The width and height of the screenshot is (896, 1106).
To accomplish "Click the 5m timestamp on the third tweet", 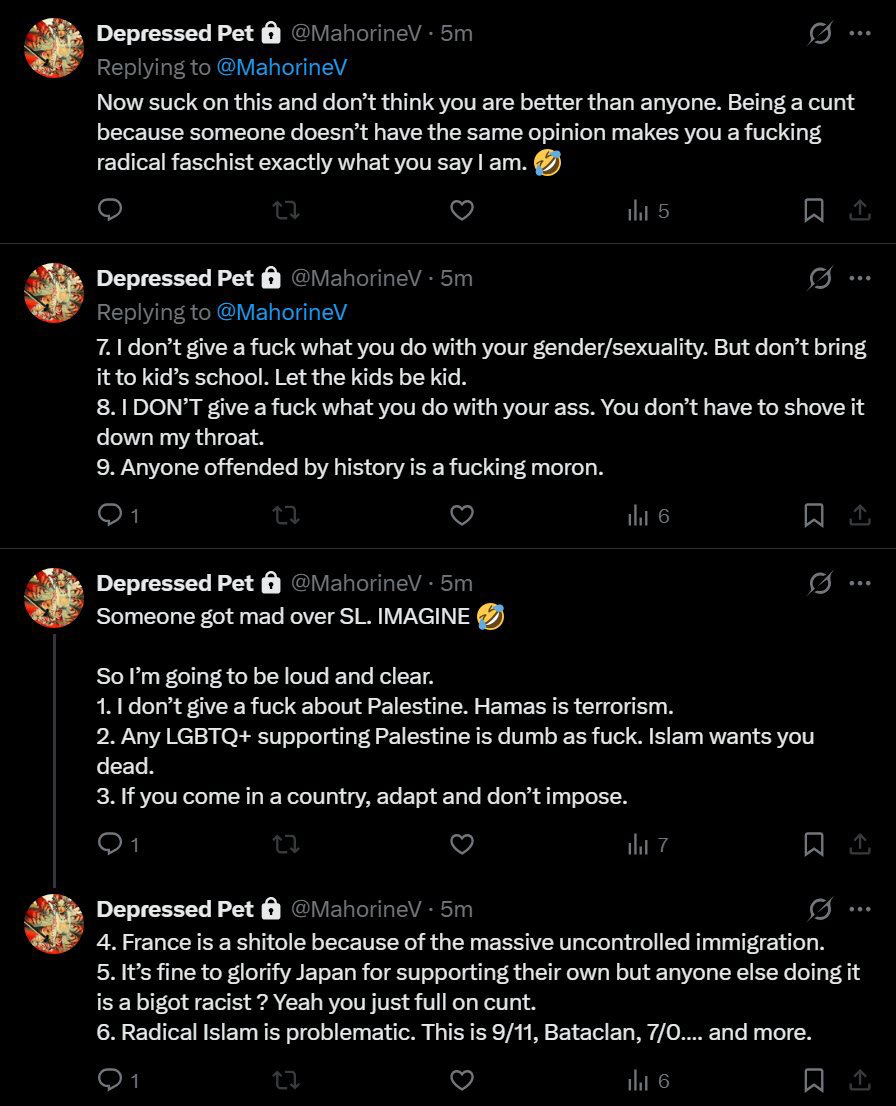I will (x=456, y=583).
